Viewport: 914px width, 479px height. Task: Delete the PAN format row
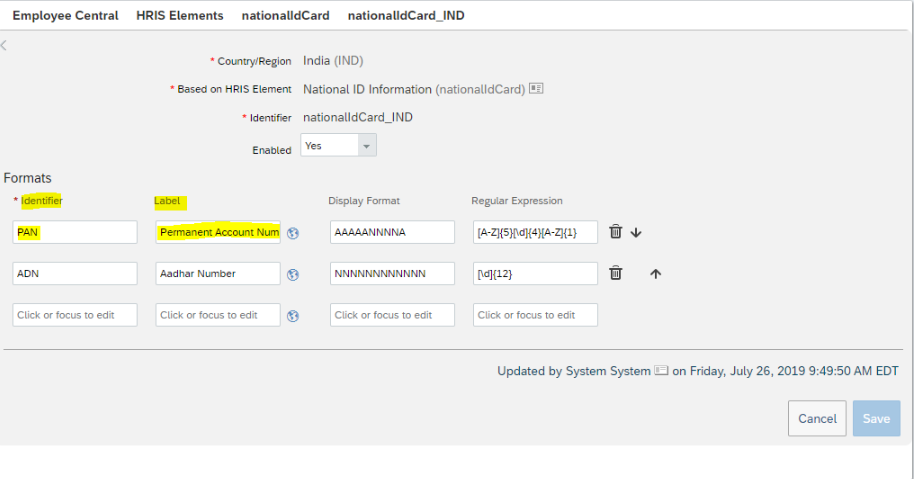[616, 232]
